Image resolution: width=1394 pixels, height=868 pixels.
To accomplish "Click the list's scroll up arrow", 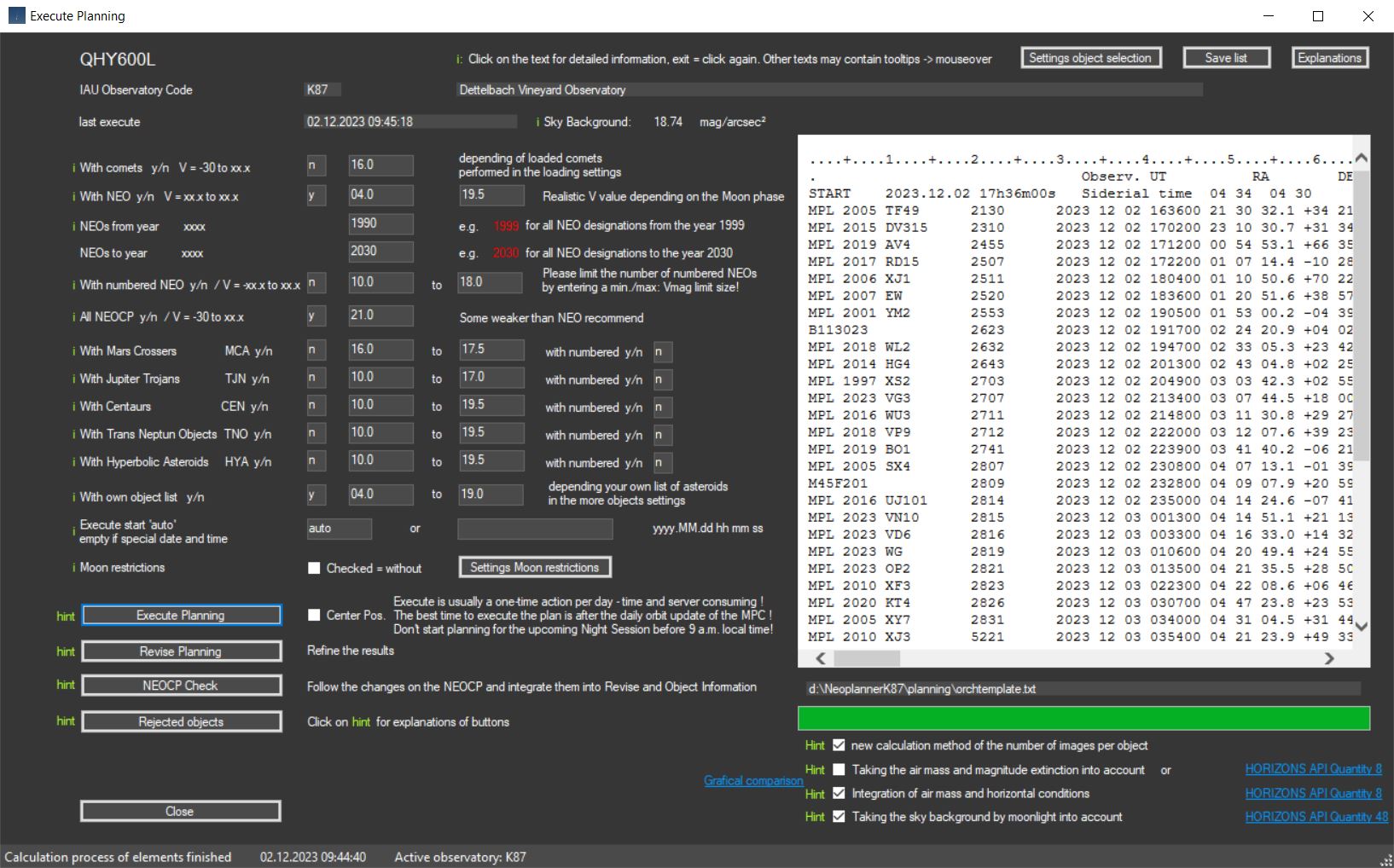I will pos(1361,159).
